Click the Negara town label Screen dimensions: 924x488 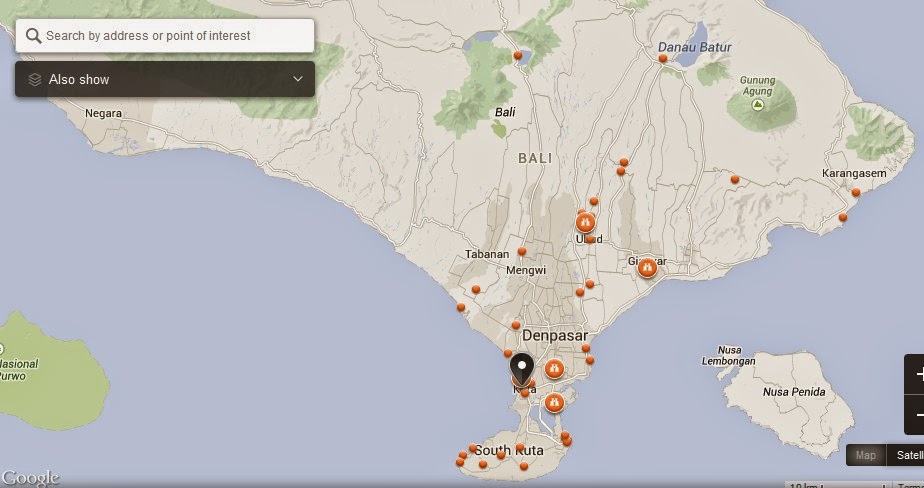(x=104, y=113)
